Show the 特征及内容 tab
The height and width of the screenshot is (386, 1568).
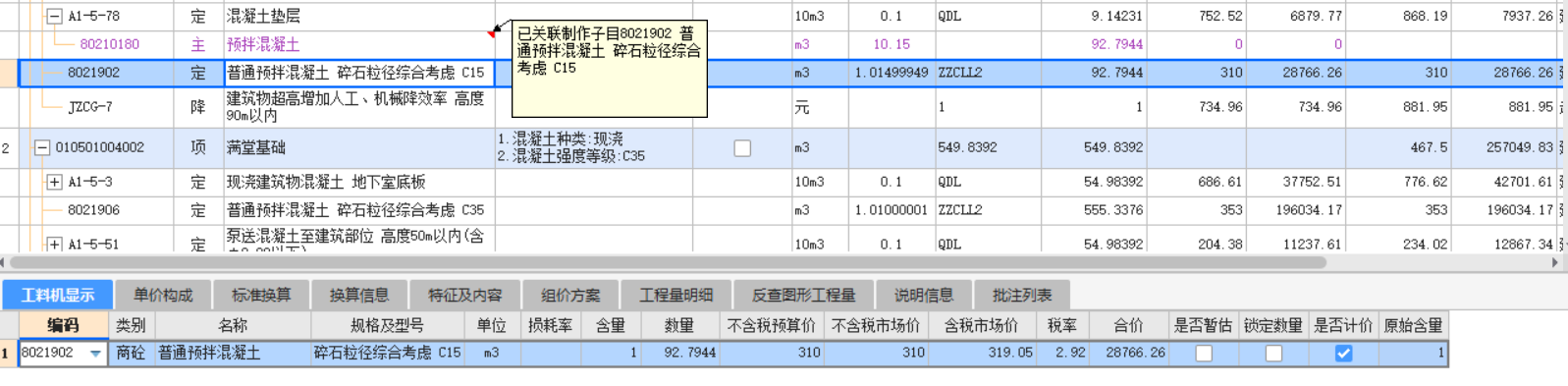[x=464, y=295]
